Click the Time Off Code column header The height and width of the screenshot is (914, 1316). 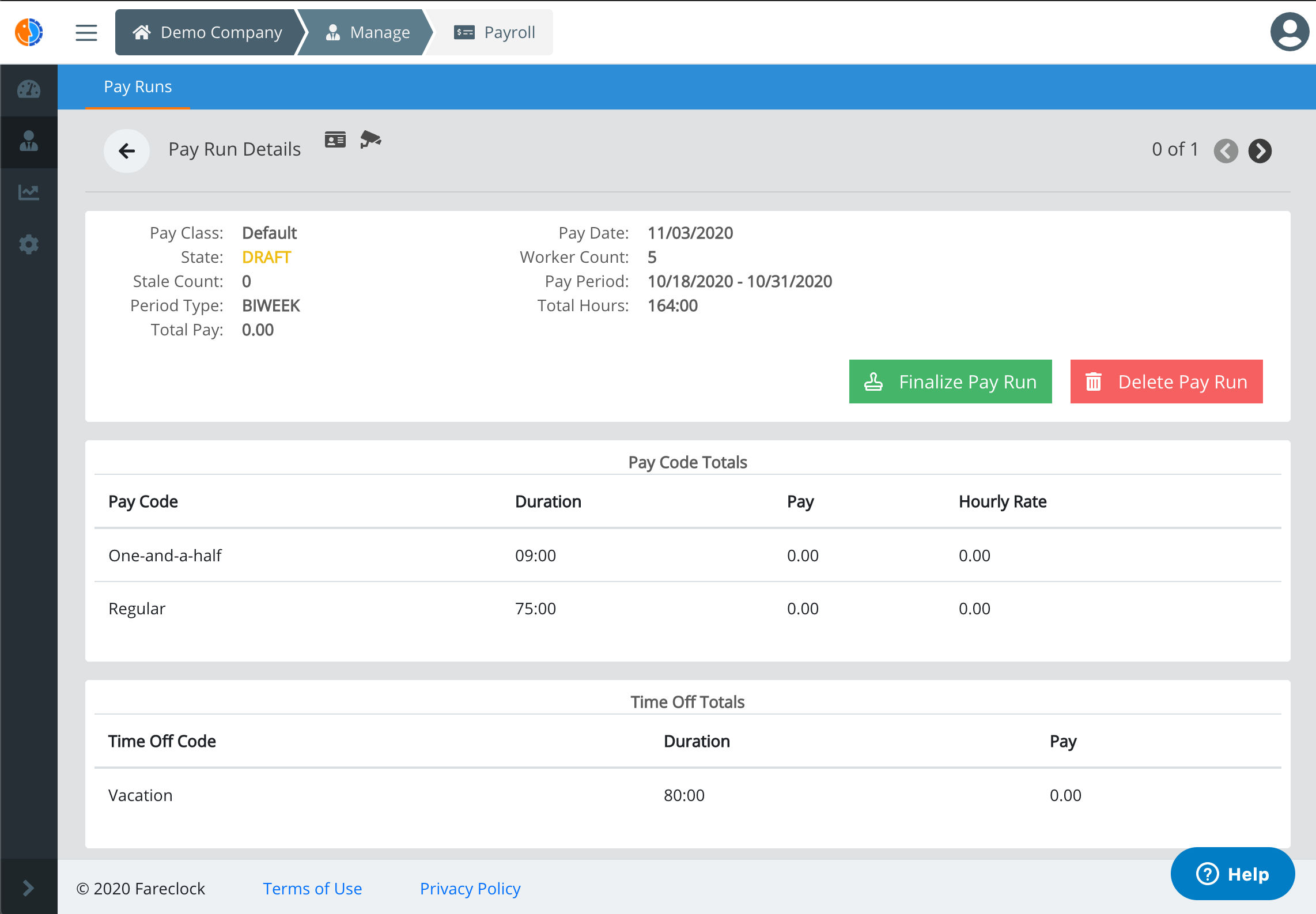pyautogui.click(x=162, y=741)
